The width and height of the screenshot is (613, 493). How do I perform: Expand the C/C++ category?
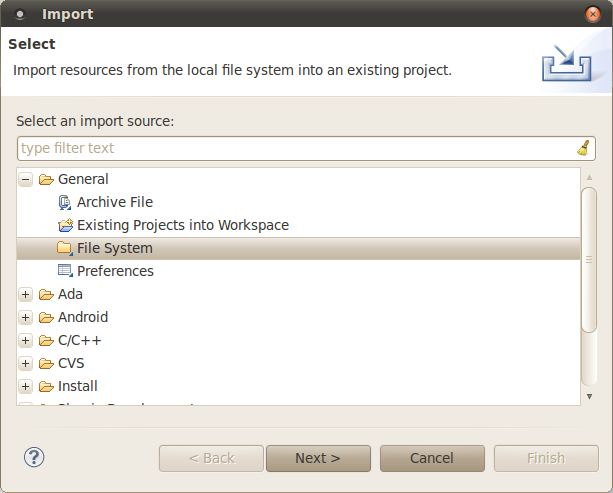tap(25, 341)
